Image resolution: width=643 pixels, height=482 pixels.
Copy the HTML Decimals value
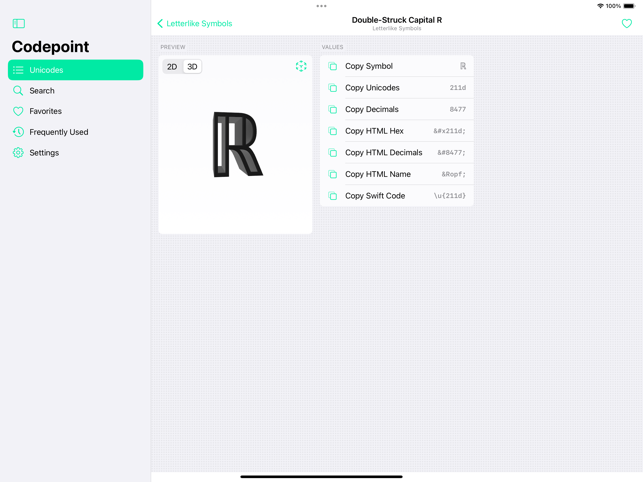pos(397,153)
